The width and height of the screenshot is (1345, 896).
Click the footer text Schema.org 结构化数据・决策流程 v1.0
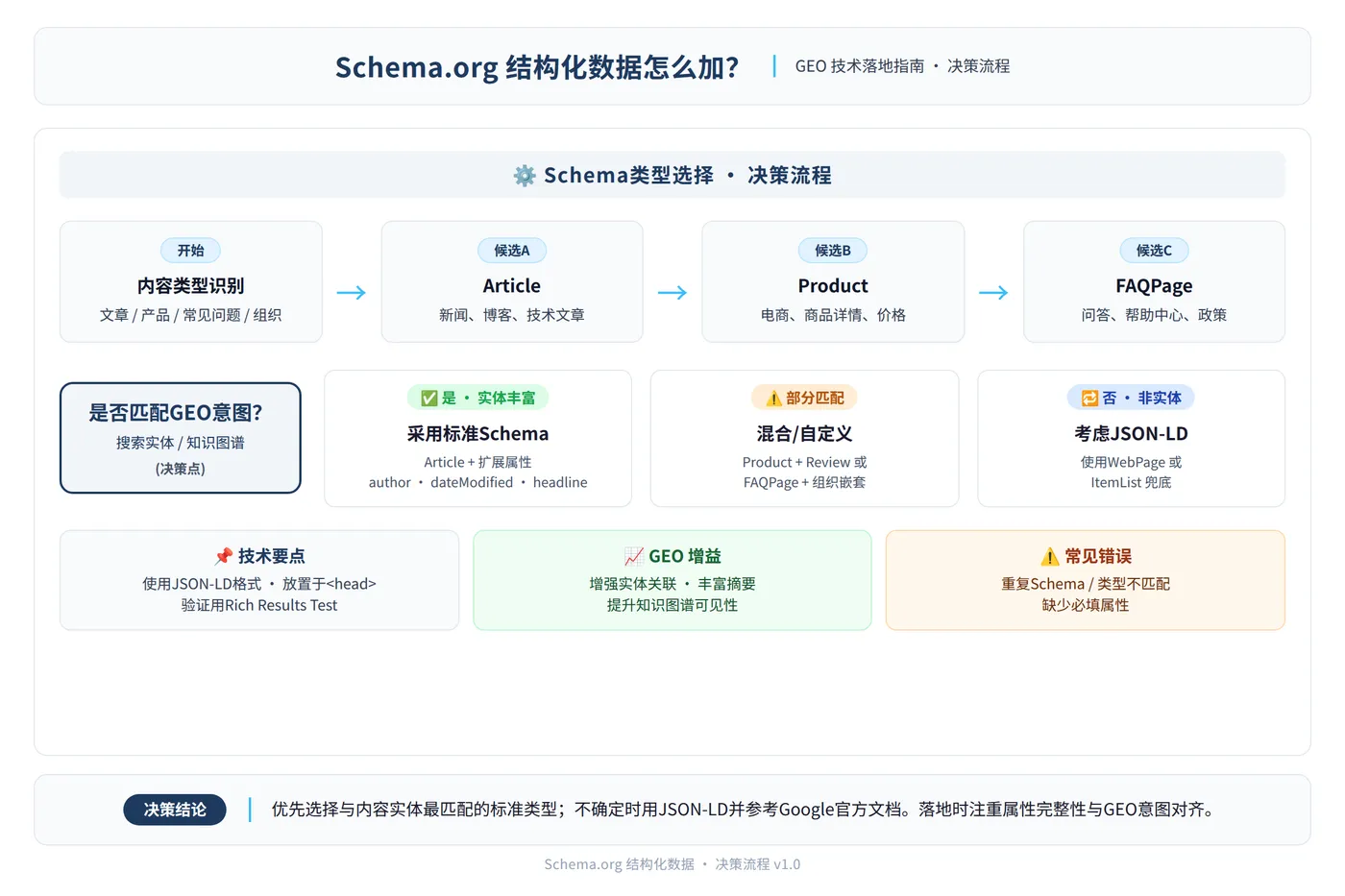pyautogui.click(x=672, y=864)
